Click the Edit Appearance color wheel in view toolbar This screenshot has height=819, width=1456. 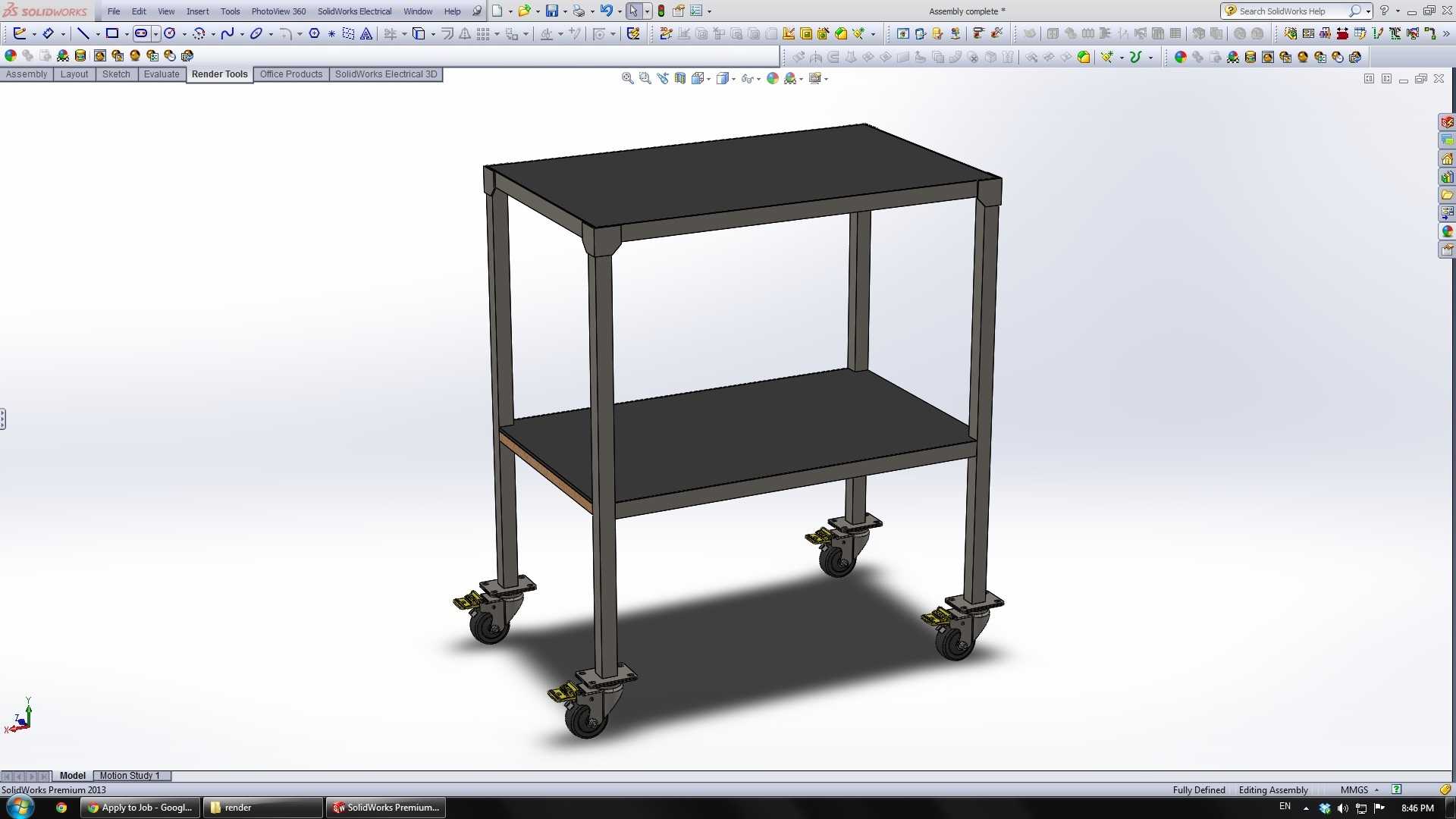[x=773, y=78]
